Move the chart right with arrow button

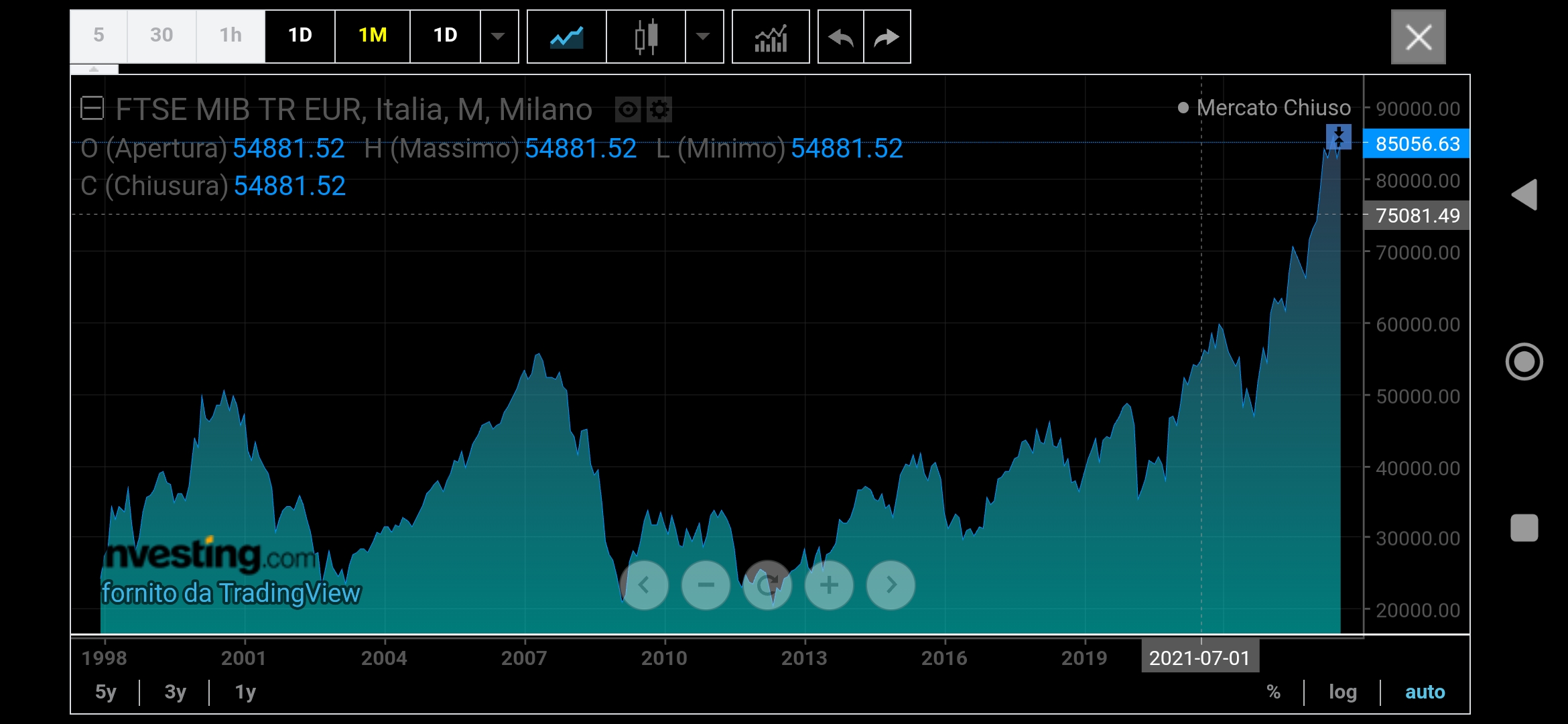(891, 585)
